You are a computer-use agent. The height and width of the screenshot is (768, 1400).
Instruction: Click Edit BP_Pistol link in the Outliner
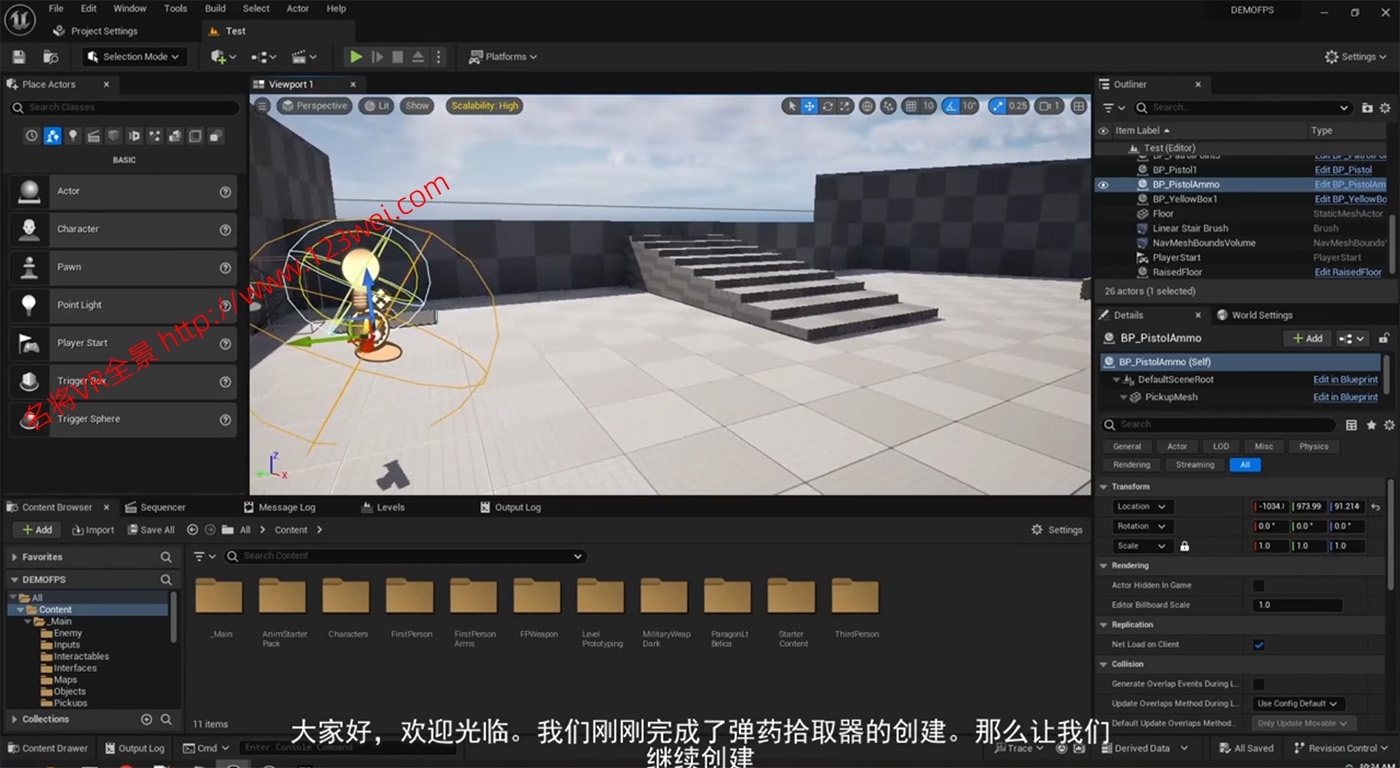tap(1343, 170)
